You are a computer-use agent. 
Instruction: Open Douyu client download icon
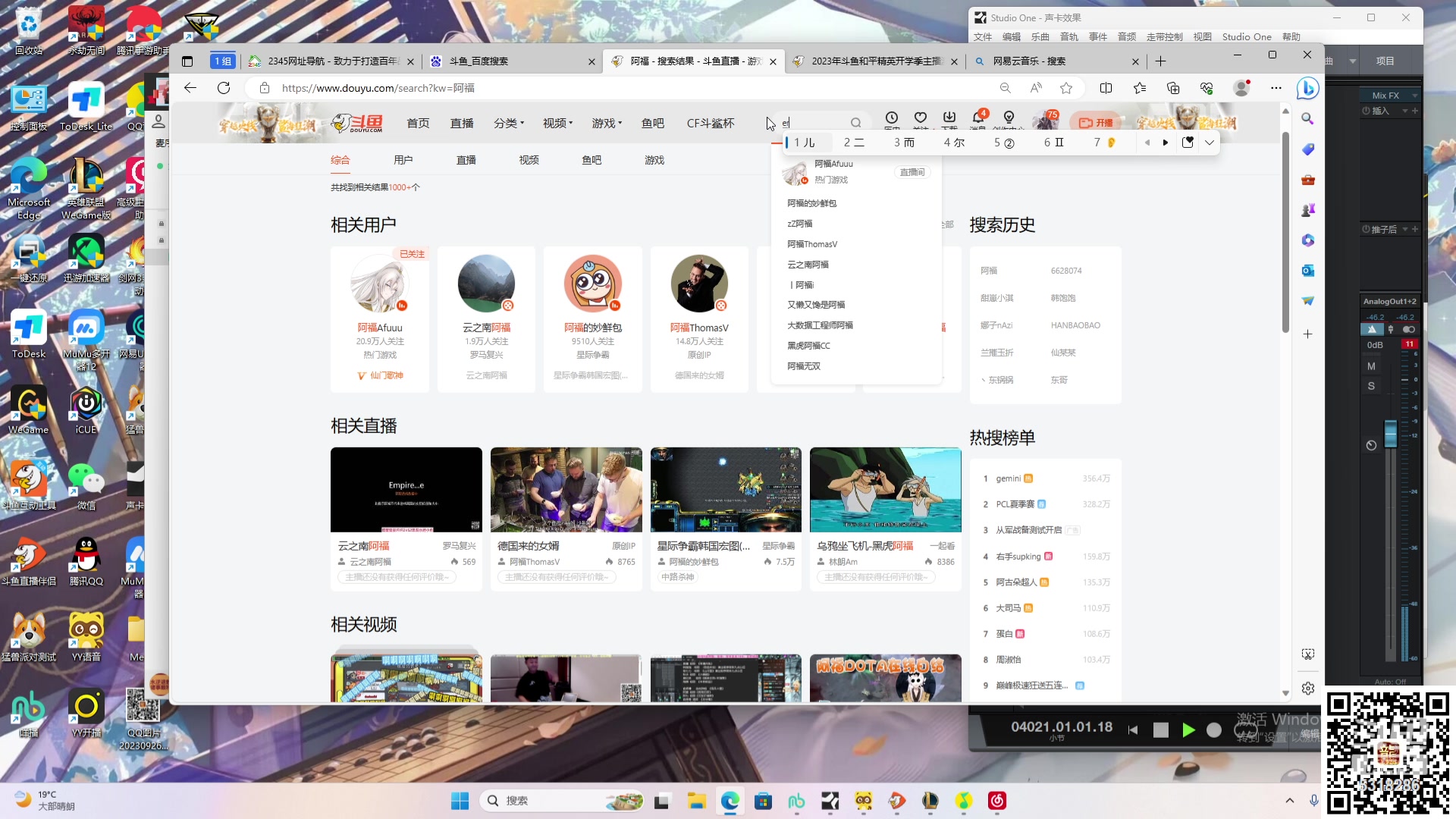click(x=949, y=118)
